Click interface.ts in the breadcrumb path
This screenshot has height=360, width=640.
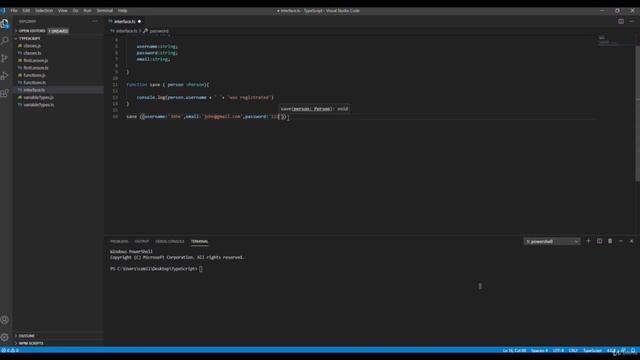(x=126, y=31)
